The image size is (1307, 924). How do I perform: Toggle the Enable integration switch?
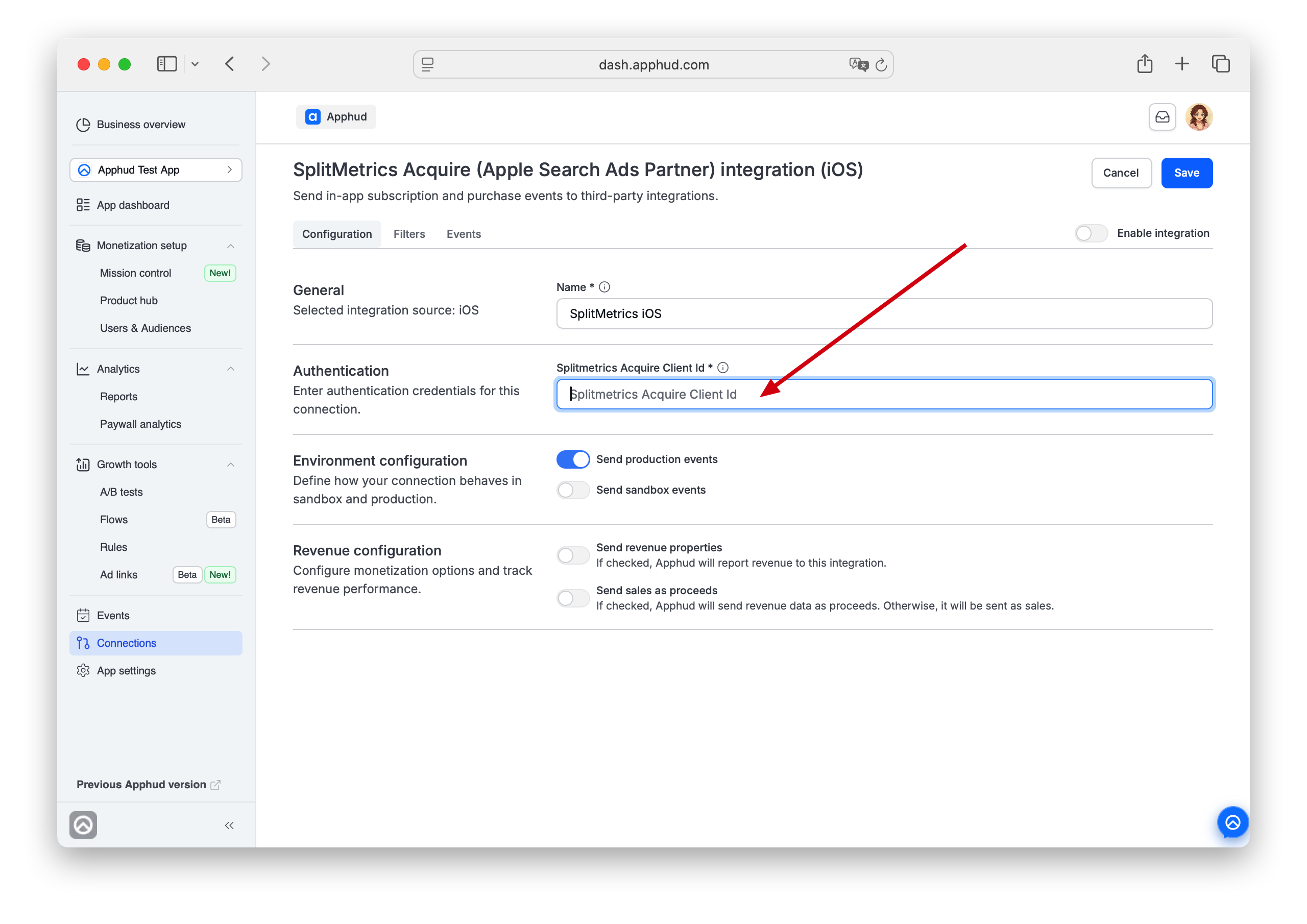click(1091, 233)
